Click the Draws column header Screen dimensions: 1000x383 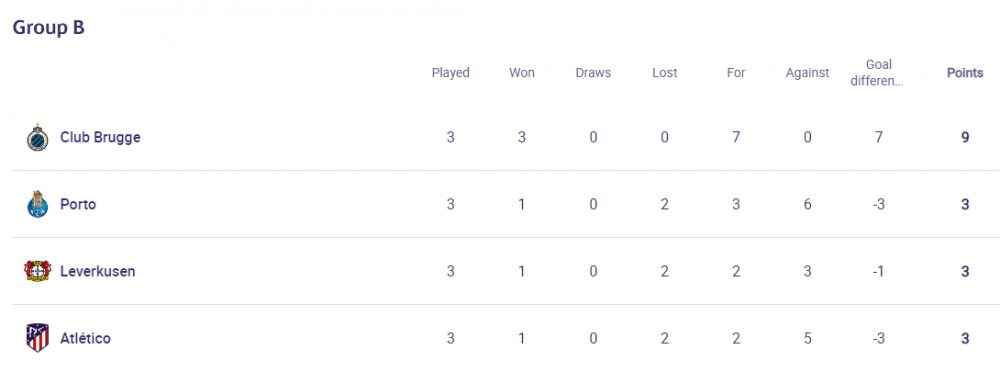pyautogui.click(x=593, y=73)
